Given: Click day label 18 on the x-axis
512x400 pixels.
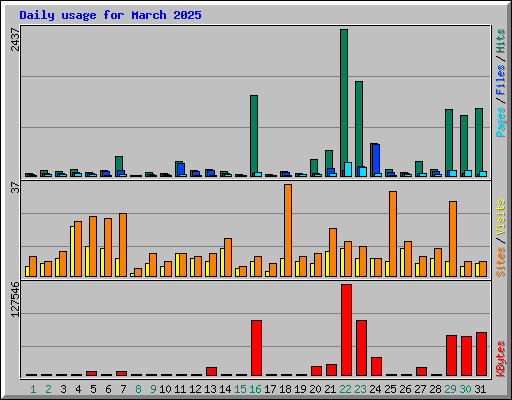Looking at the screenshot, I should (x=285, y=389).
